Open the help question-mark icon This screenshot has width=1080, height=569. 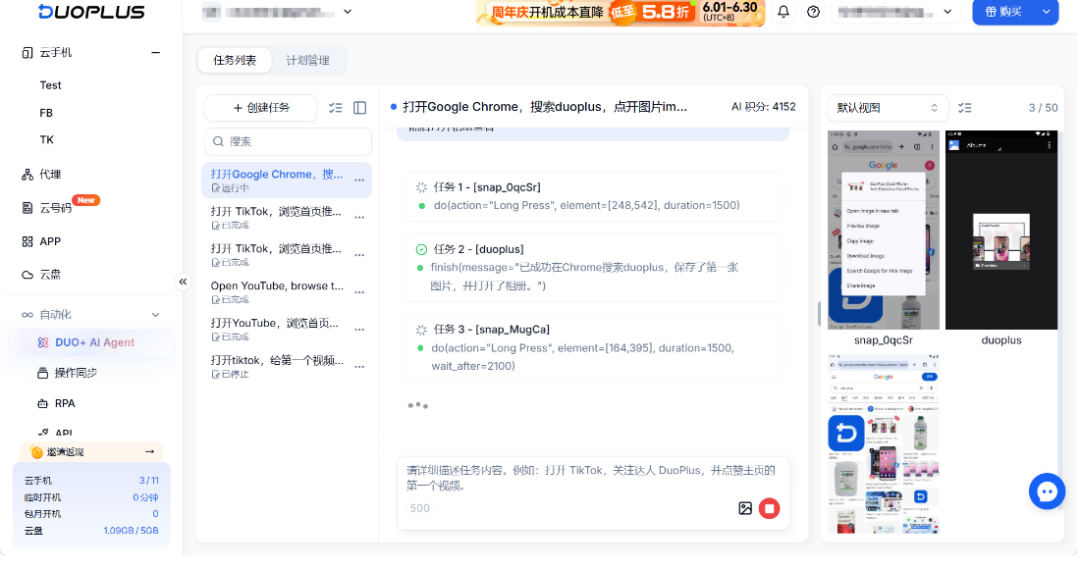coord(813,12)
